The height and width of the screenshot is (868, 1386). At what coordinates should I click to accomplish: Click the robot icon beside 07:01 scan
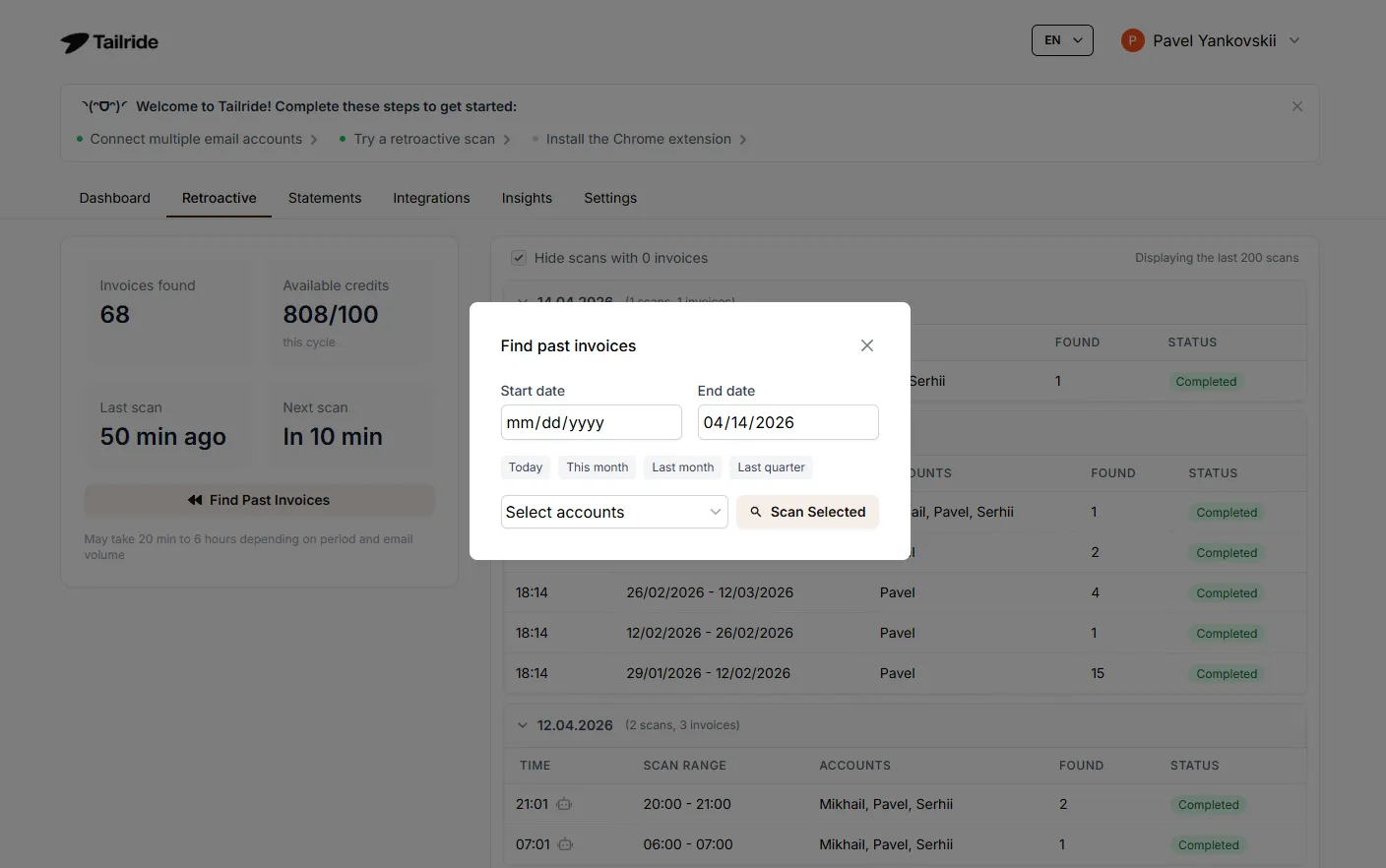565,844
